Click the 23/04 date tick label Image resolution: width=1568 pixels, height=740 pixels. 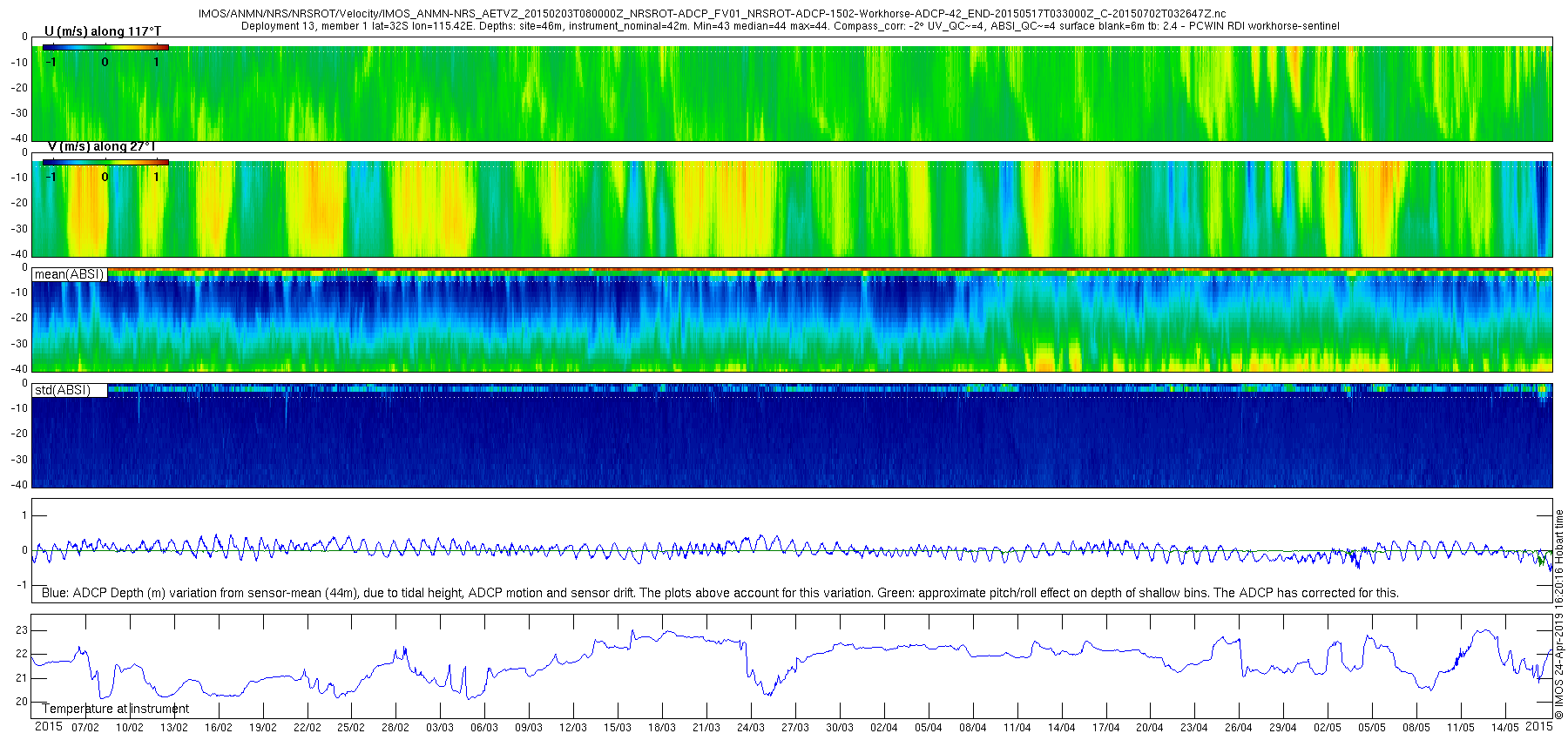pos(1194,728)
